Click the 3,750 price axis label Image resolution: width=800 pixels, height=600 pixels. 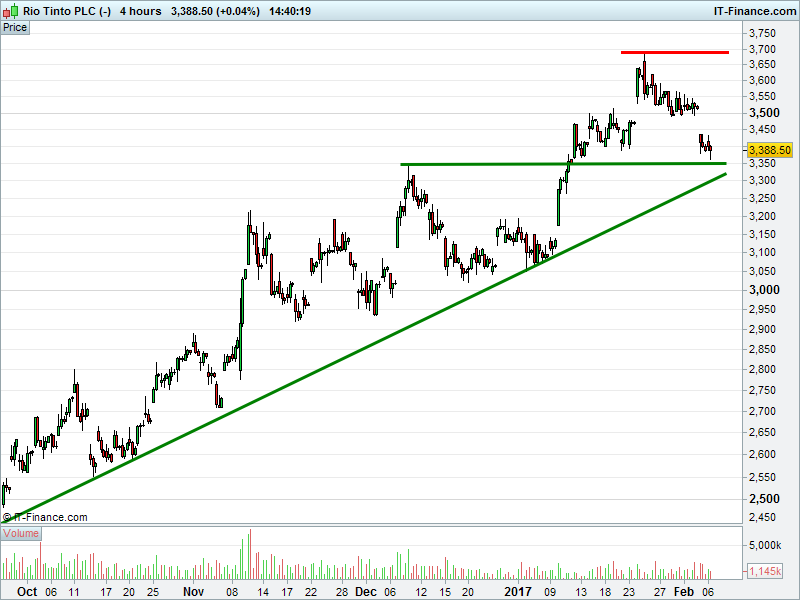click(762, 33)
